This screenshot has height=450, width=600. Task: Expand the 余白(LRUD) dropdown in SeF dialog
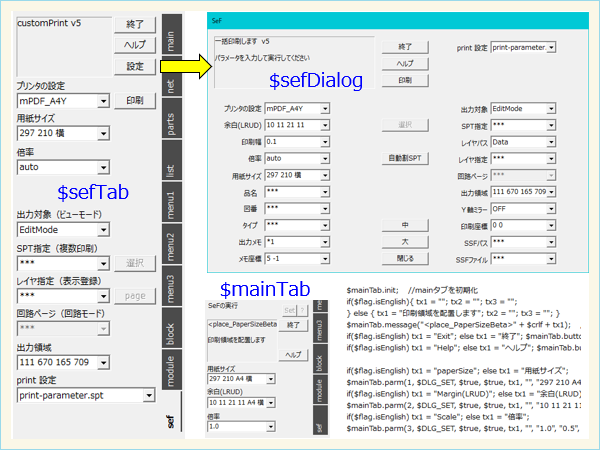point(325,124)
